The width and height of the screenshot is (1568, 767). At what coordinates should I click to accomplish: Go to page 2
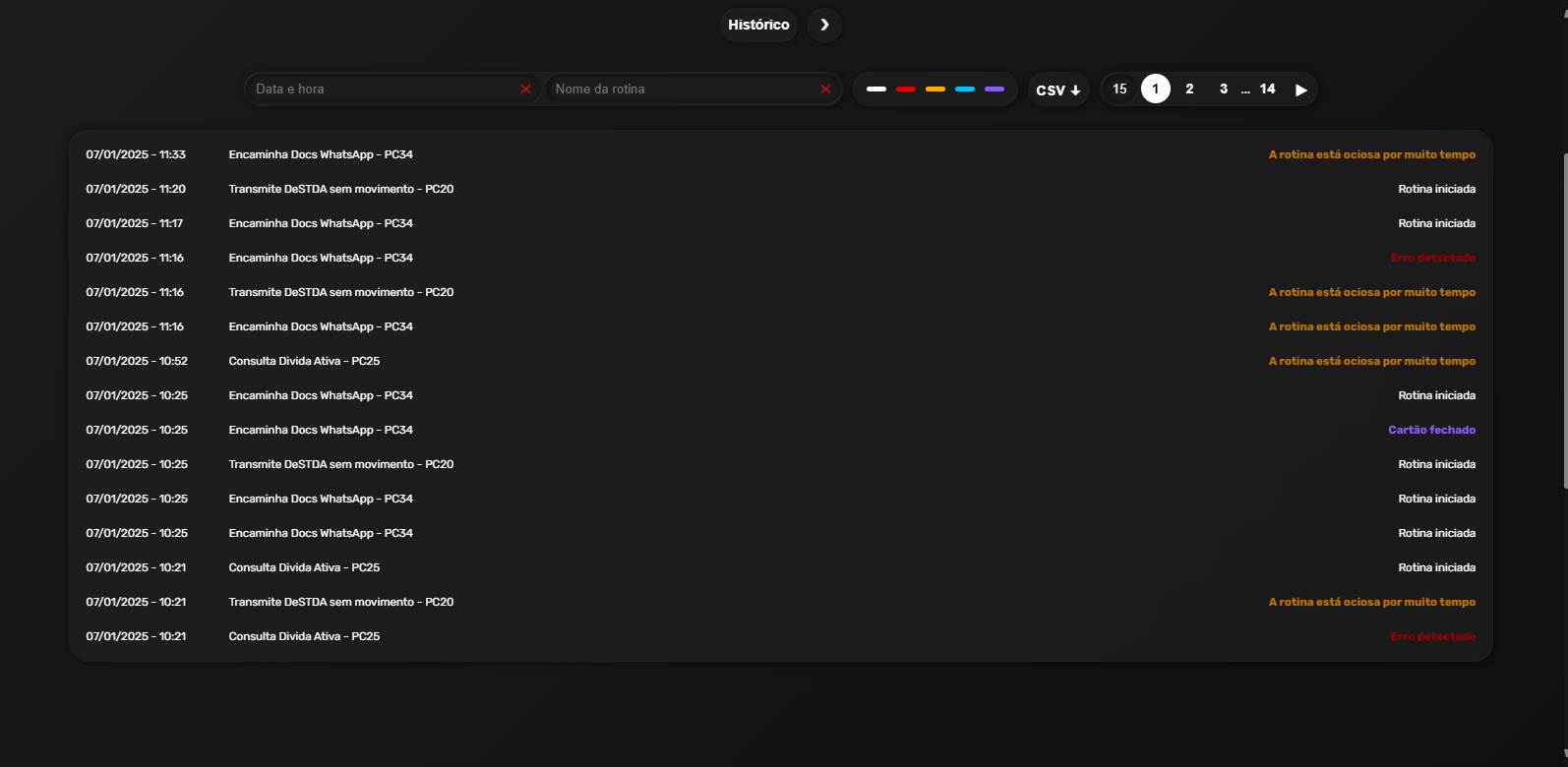click(x=1189, y=88)
